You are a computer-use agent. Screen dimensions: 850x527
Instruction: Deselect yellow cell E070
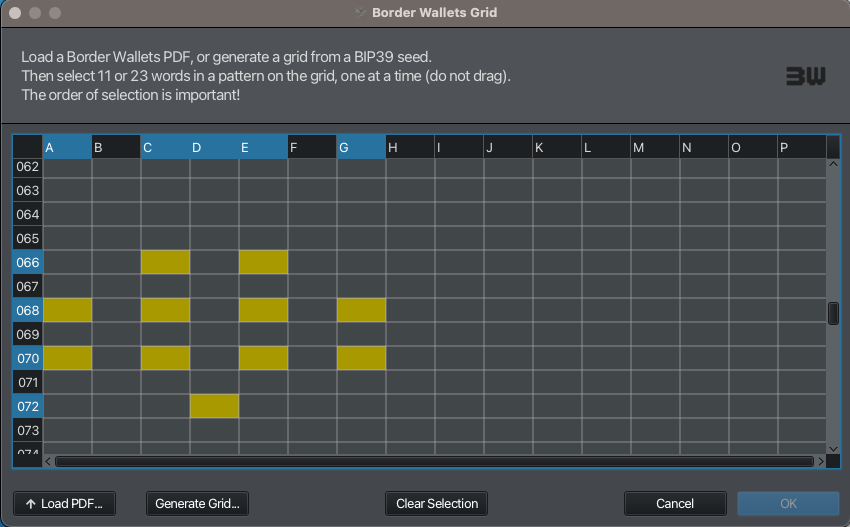coord(263,358)
